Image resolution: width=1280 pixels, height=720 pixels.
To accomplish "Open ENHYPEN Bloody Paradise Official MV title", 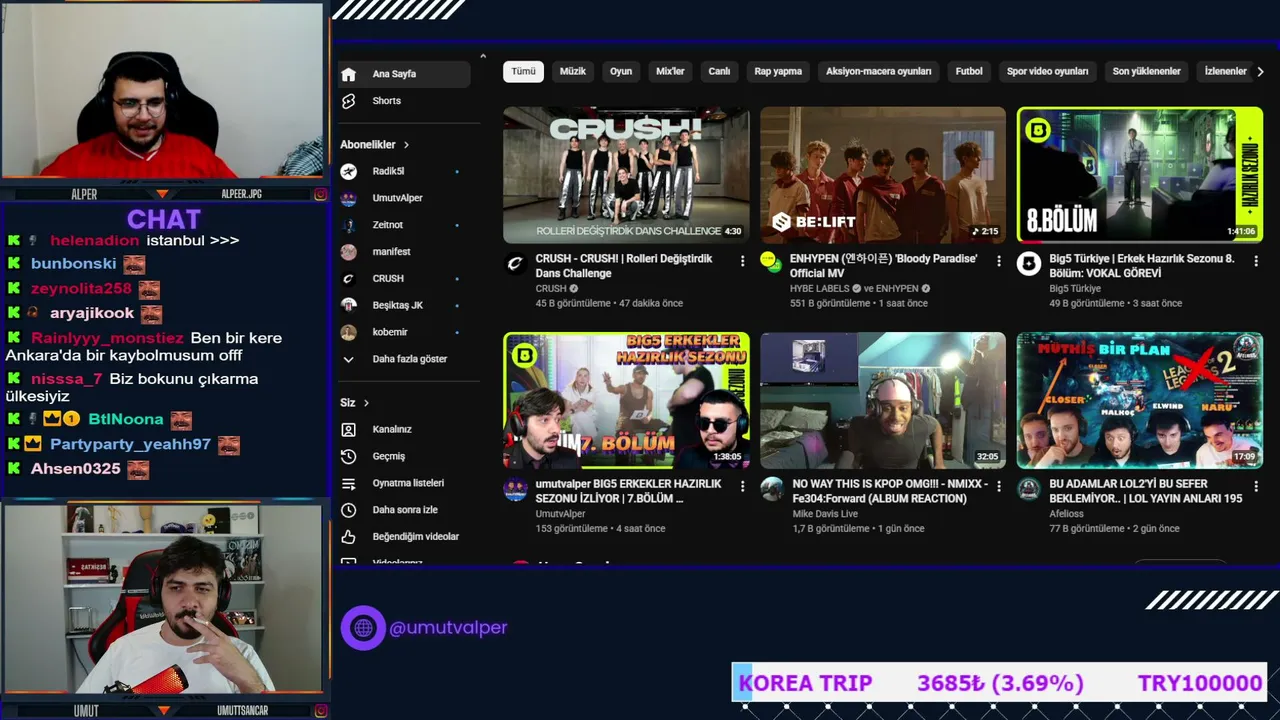I will coord(884,266).
